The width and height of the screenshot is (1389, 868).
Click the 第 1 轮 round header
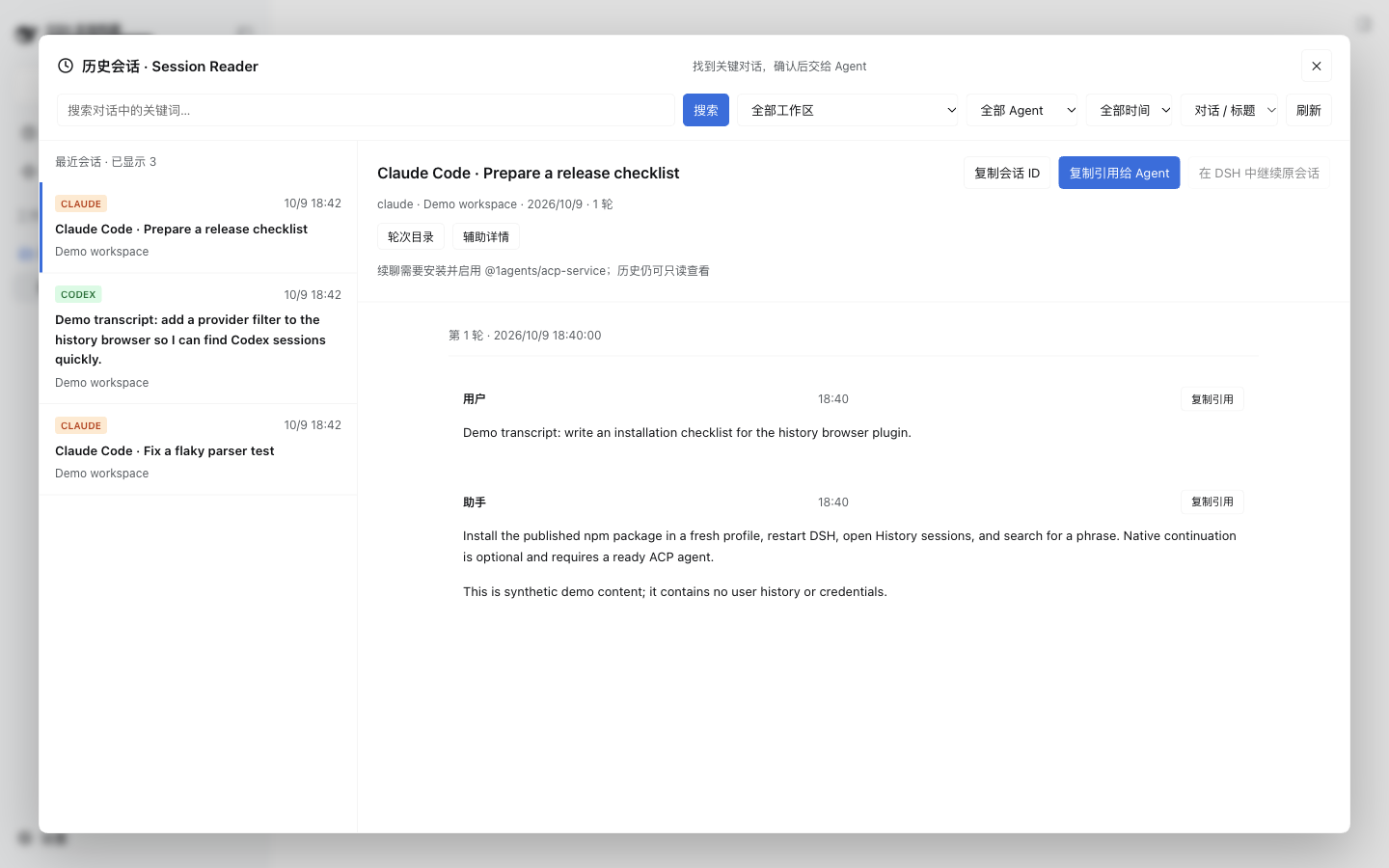[525, 336]
